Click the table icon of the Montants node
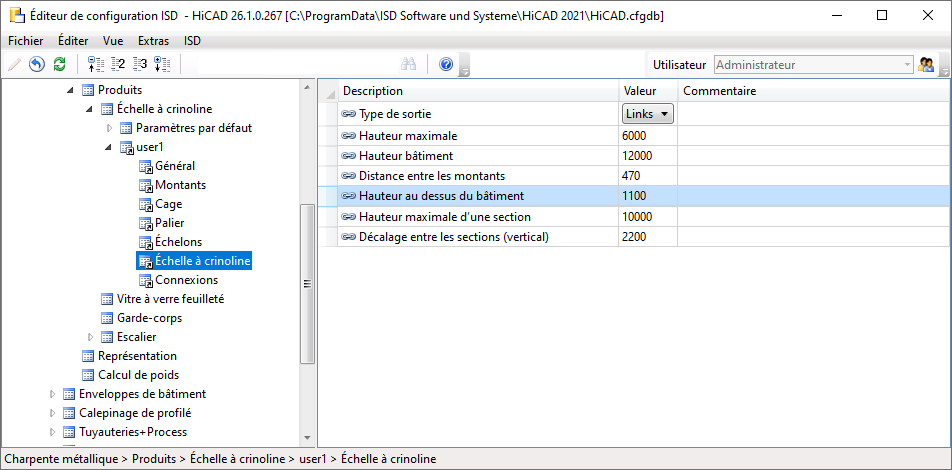 click(145, 185)
